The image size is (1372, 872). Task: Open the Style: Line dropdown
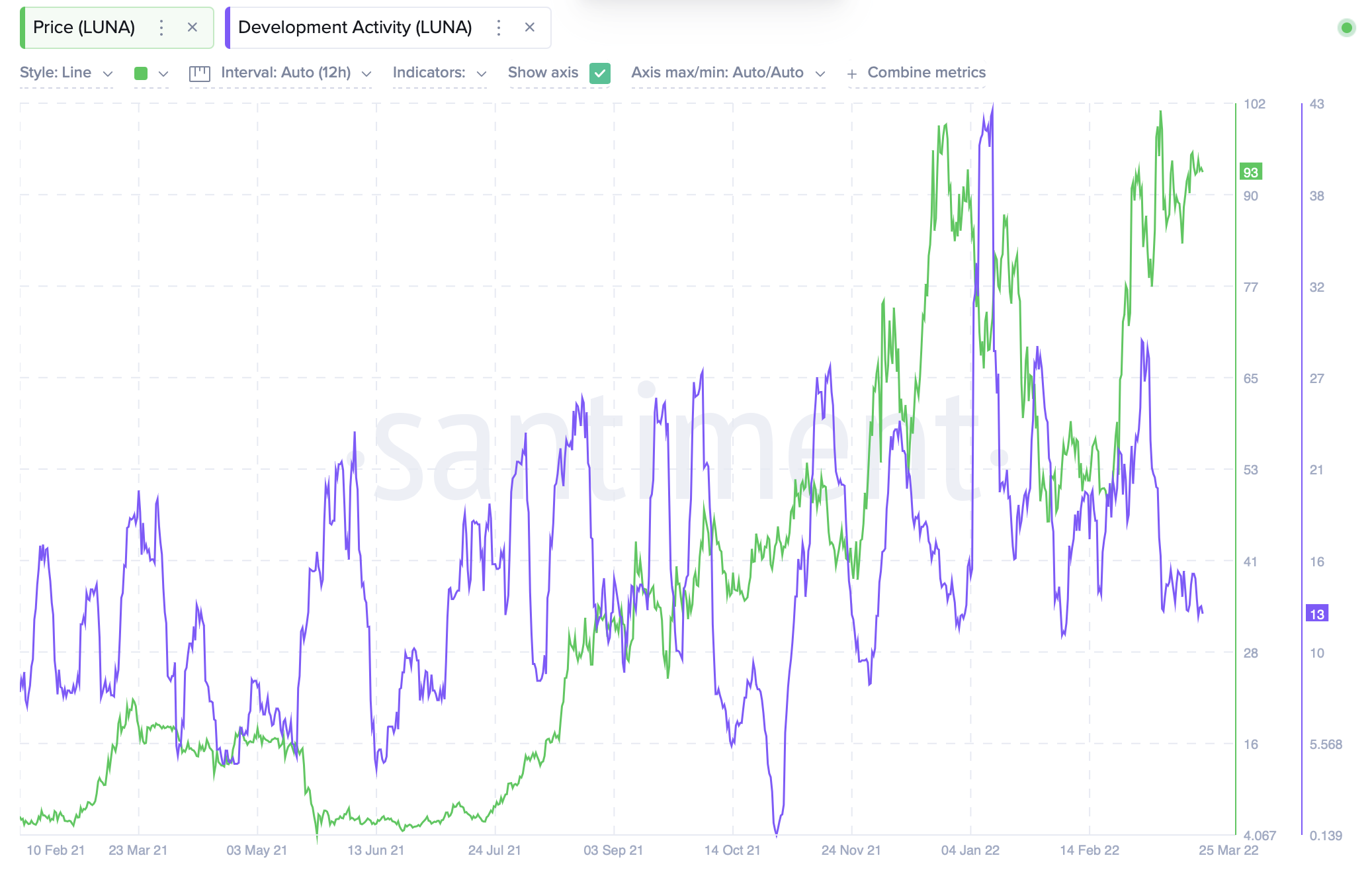pyautogui.click(x=66, y=73)
